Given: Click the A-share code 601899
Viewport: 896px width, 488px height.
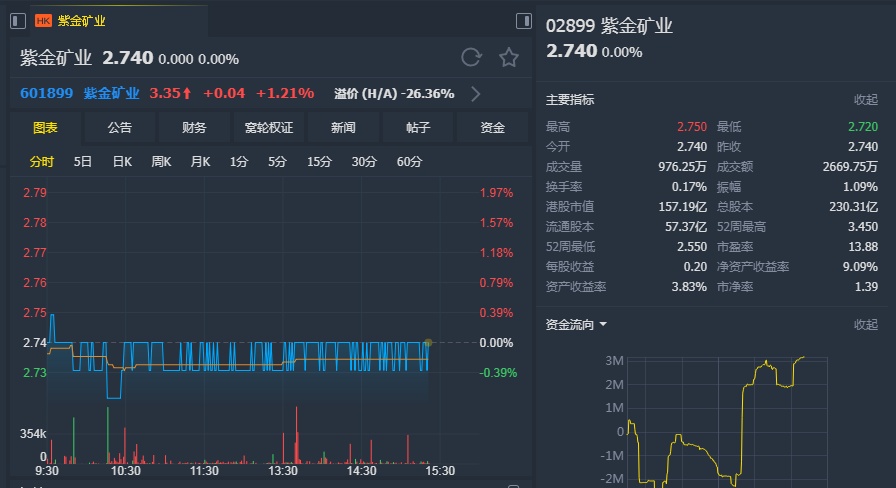Looking at the screenshot, I should [x=47, y=93].
